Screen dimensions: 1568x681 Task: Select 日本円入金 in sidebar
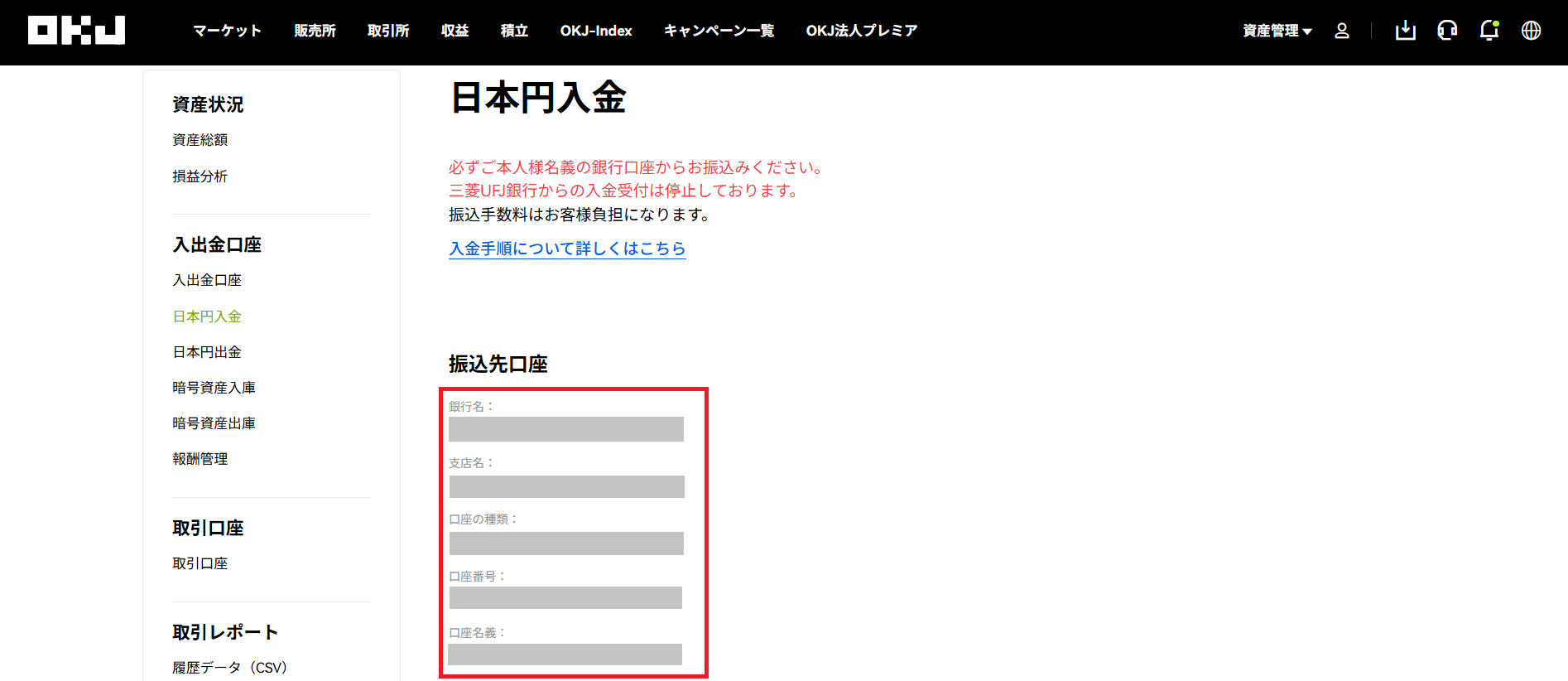coord(207,316)
